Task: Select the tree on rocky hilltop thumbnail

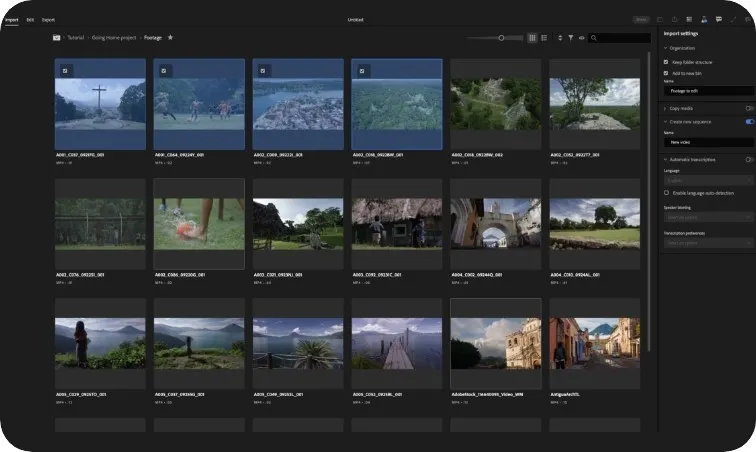Action: click(x=594, y=104)
